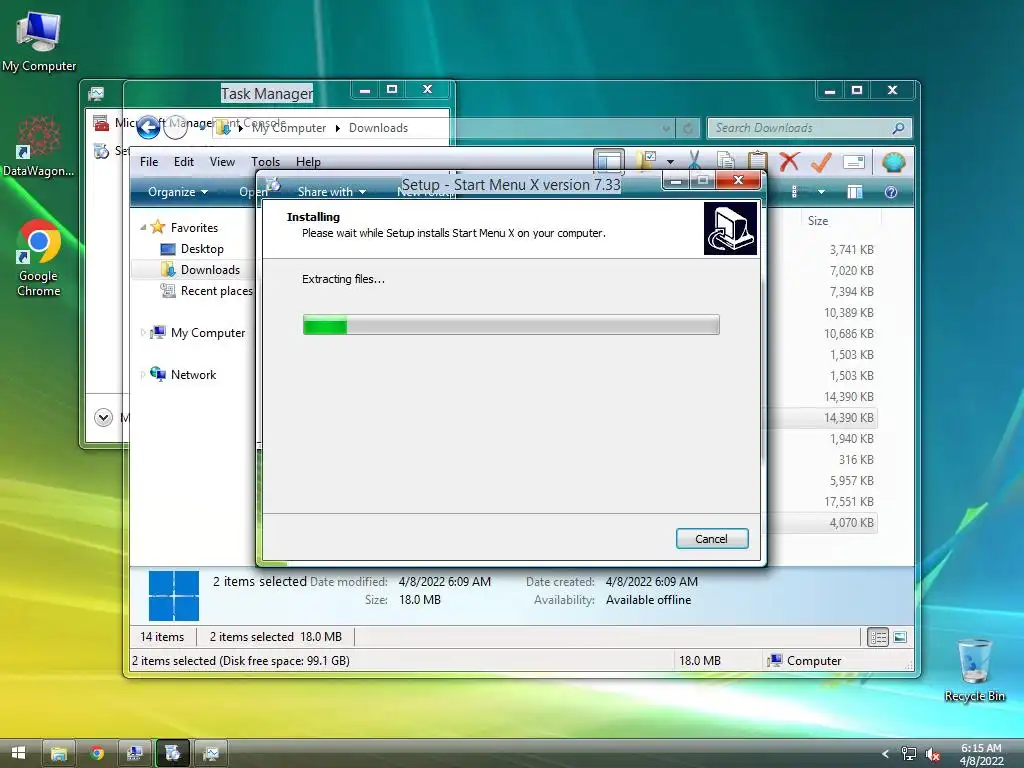Viewport: 1024px width, 768px height.
Task: Click the Help question mark icon
Action: coord(891,192)
